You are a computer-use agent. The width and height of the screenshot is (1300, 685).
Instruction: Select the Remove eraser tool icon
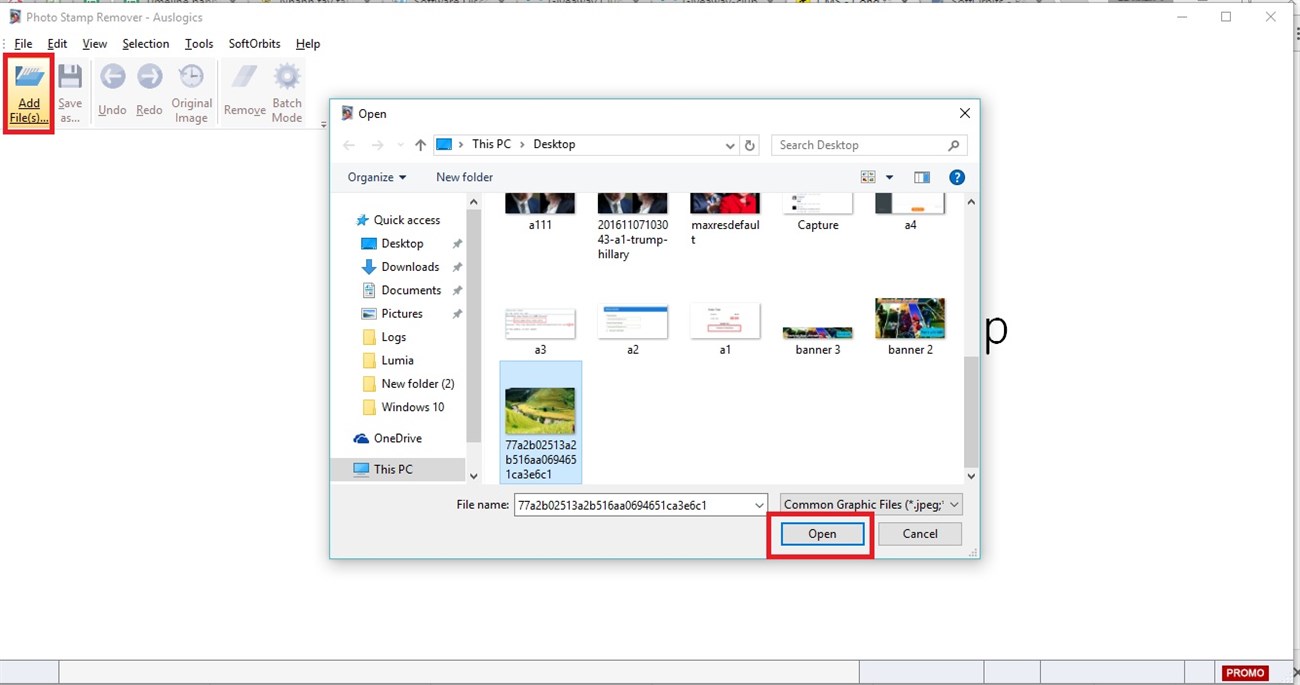pyautogui.click(x=244, y=78)
